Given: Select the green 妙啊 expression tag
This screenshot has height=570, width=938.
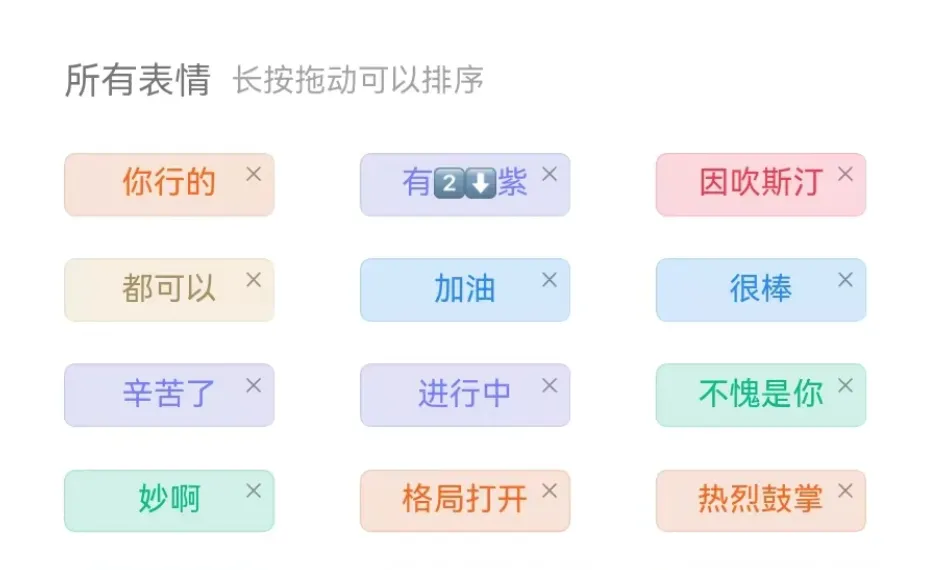Looking at the screenshot, I should tap(169, 501).
